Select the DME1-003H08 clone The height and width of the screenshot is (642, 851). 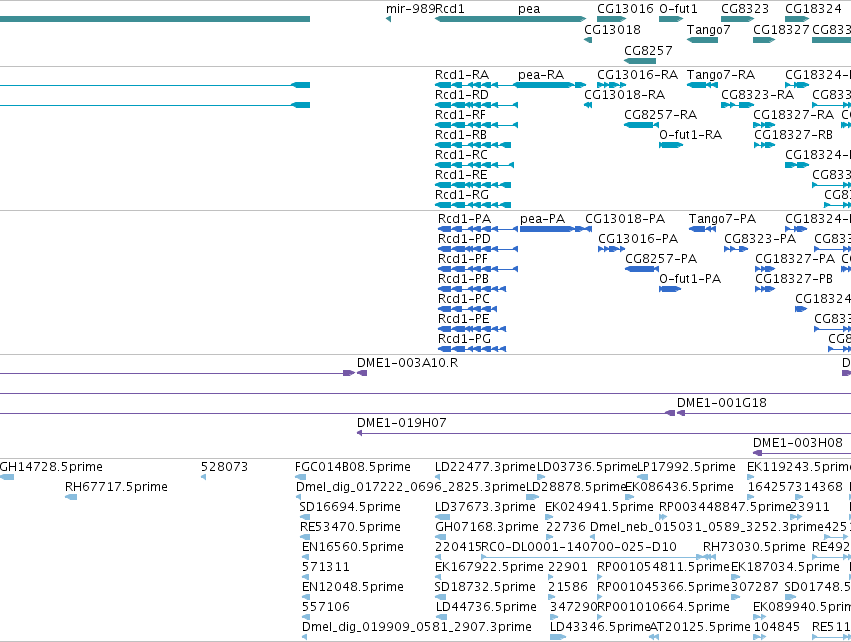tap(802, 453)
